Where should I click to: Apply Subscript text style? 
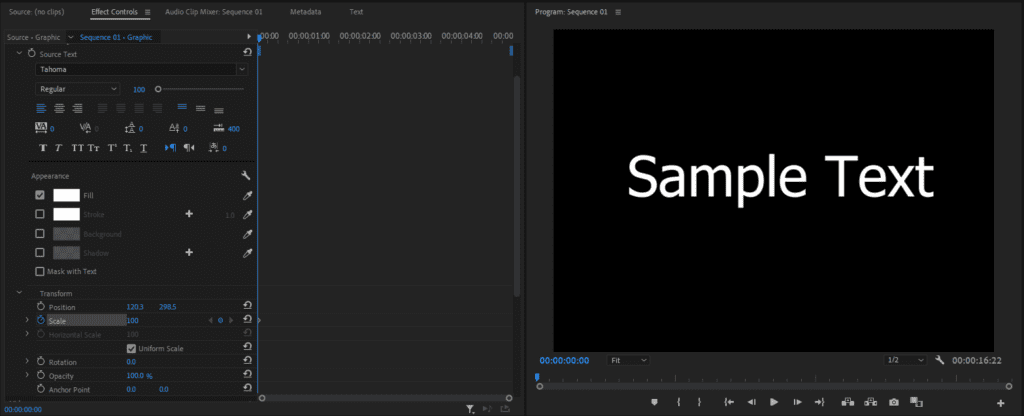129,148
